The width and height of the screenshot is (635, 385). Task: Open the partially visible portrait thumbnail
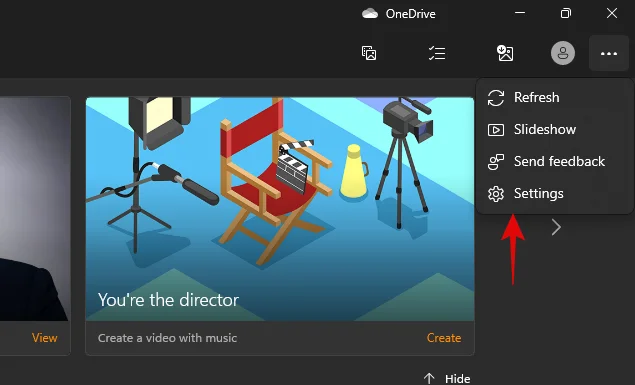[x=34, y=209]
